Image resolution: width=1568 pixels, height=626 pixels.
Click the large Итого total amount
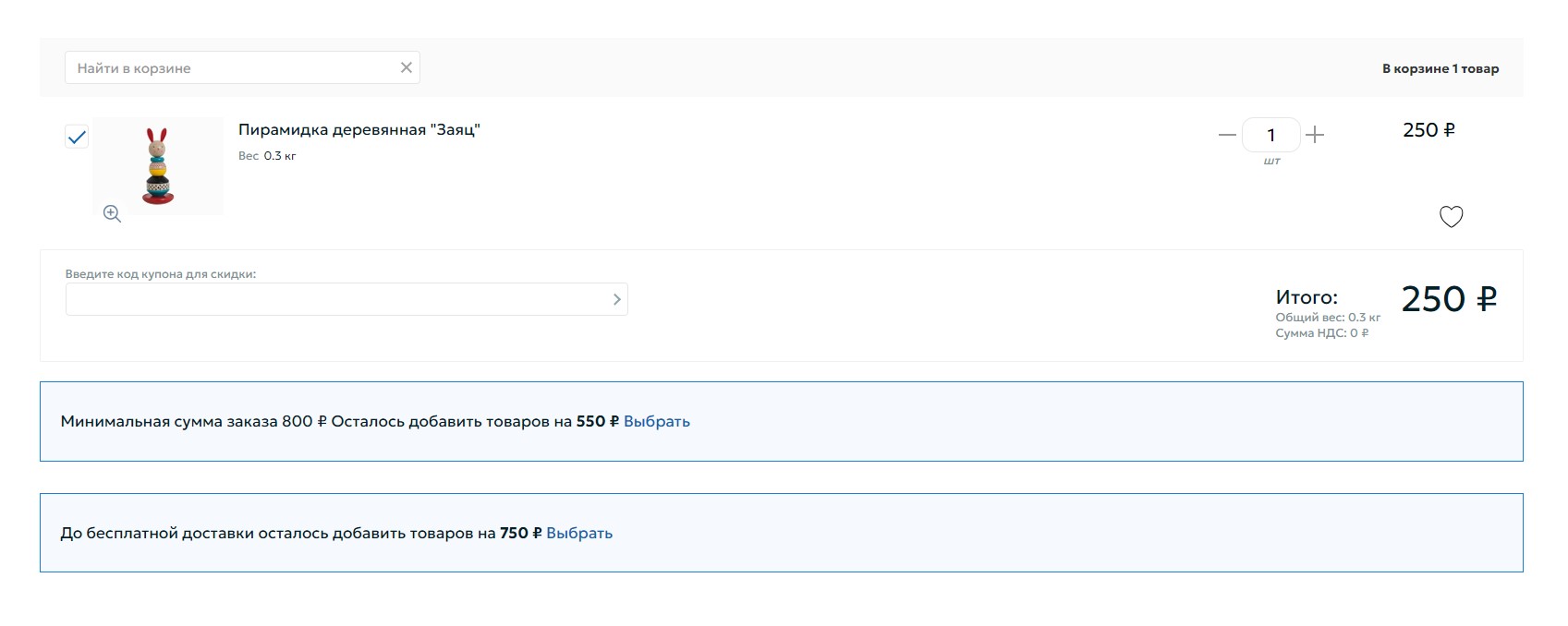coord(1448,299)
